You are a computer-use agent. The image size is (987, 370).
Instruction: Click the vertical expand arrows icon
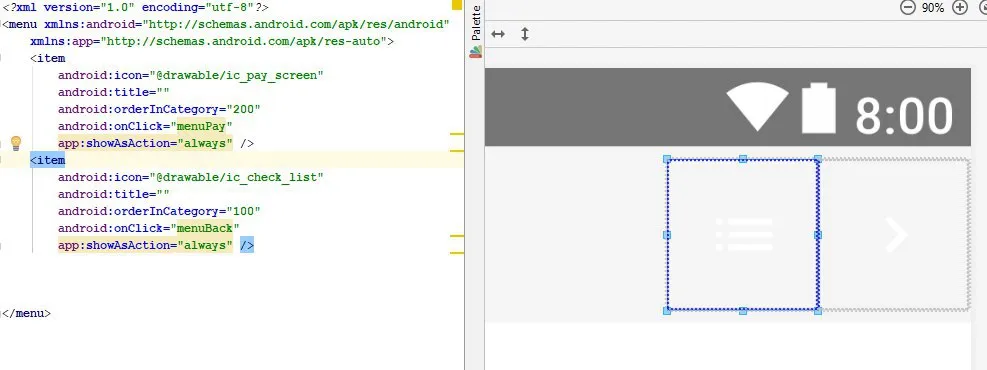click(x=525, y=34)
